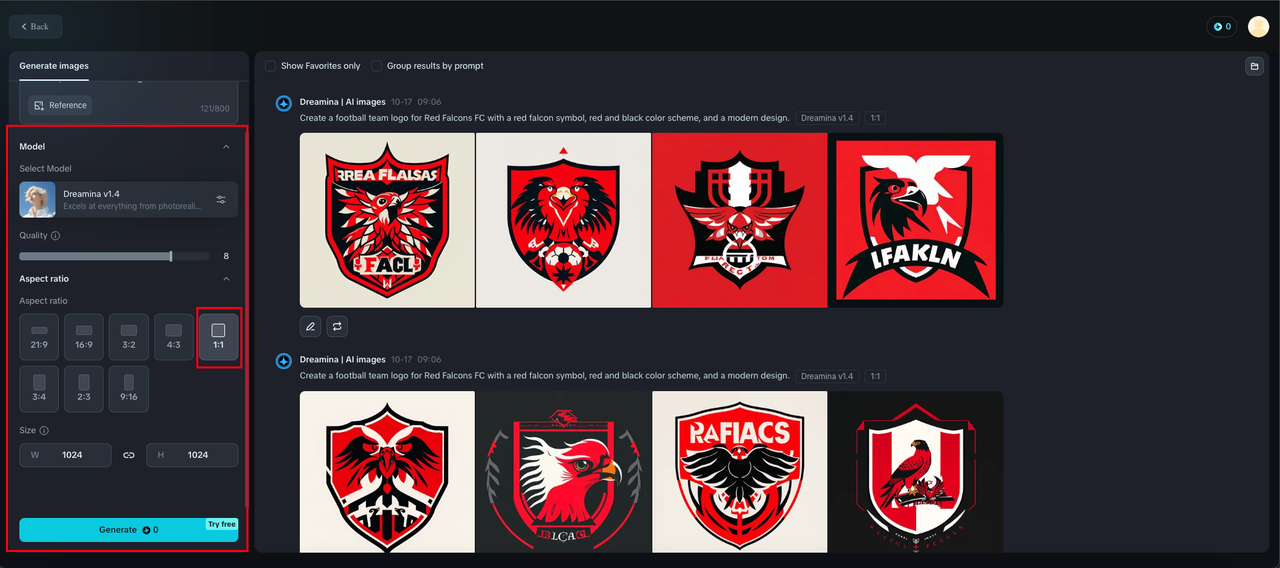Open model settings sliders icon

pyautogui.click(x=221, y=200)
